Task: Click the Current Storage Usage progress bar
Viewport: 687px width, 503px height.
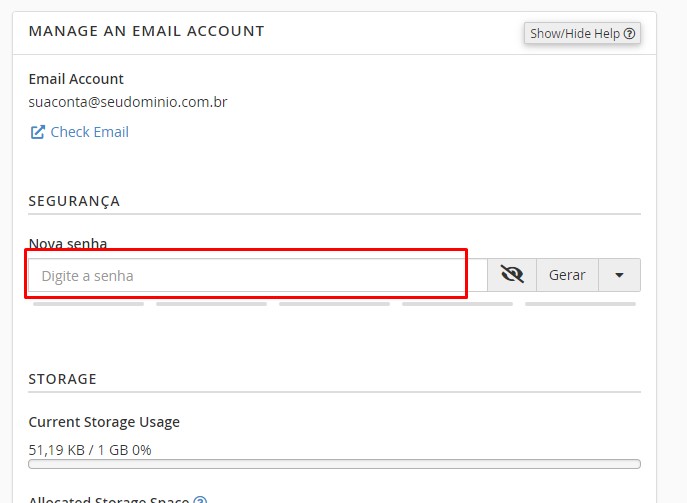Action: point(334,464)
